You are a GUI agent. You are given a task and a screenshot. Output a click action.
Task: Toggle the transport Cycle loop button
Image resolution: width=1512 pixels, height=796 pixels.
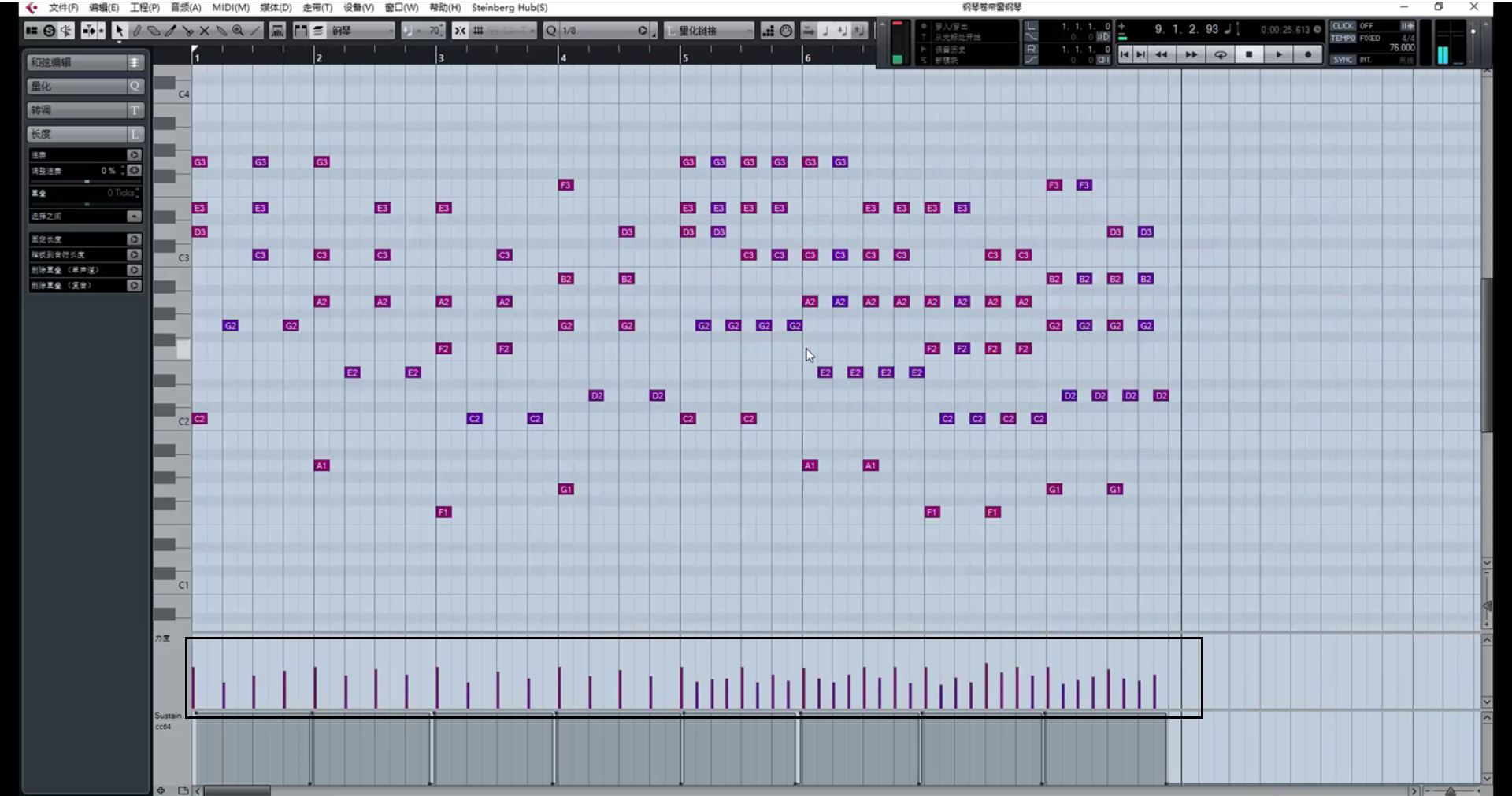tap(1220, 54)
